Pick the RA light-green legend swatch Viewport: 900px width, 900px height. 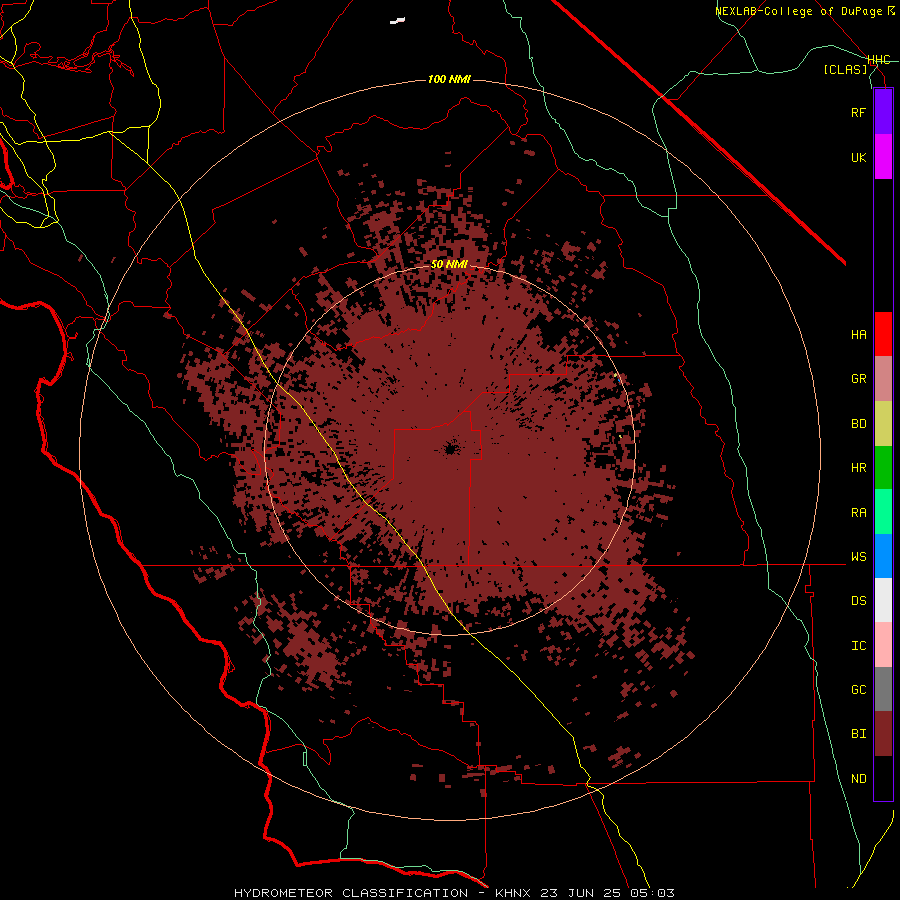point(883,512)
